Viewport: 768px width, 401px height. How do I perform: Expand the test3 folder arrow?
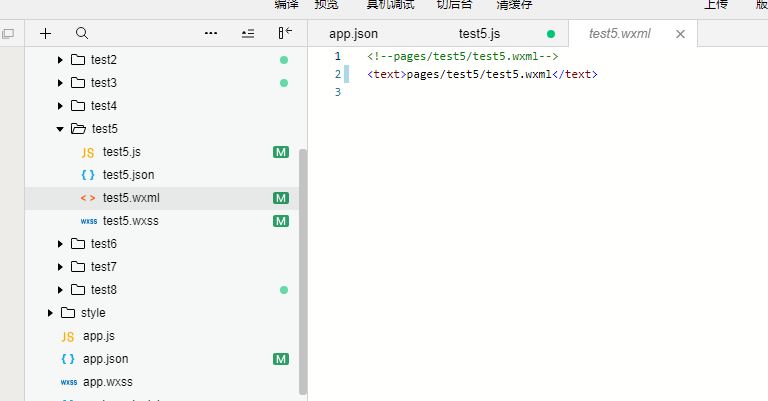60,83
